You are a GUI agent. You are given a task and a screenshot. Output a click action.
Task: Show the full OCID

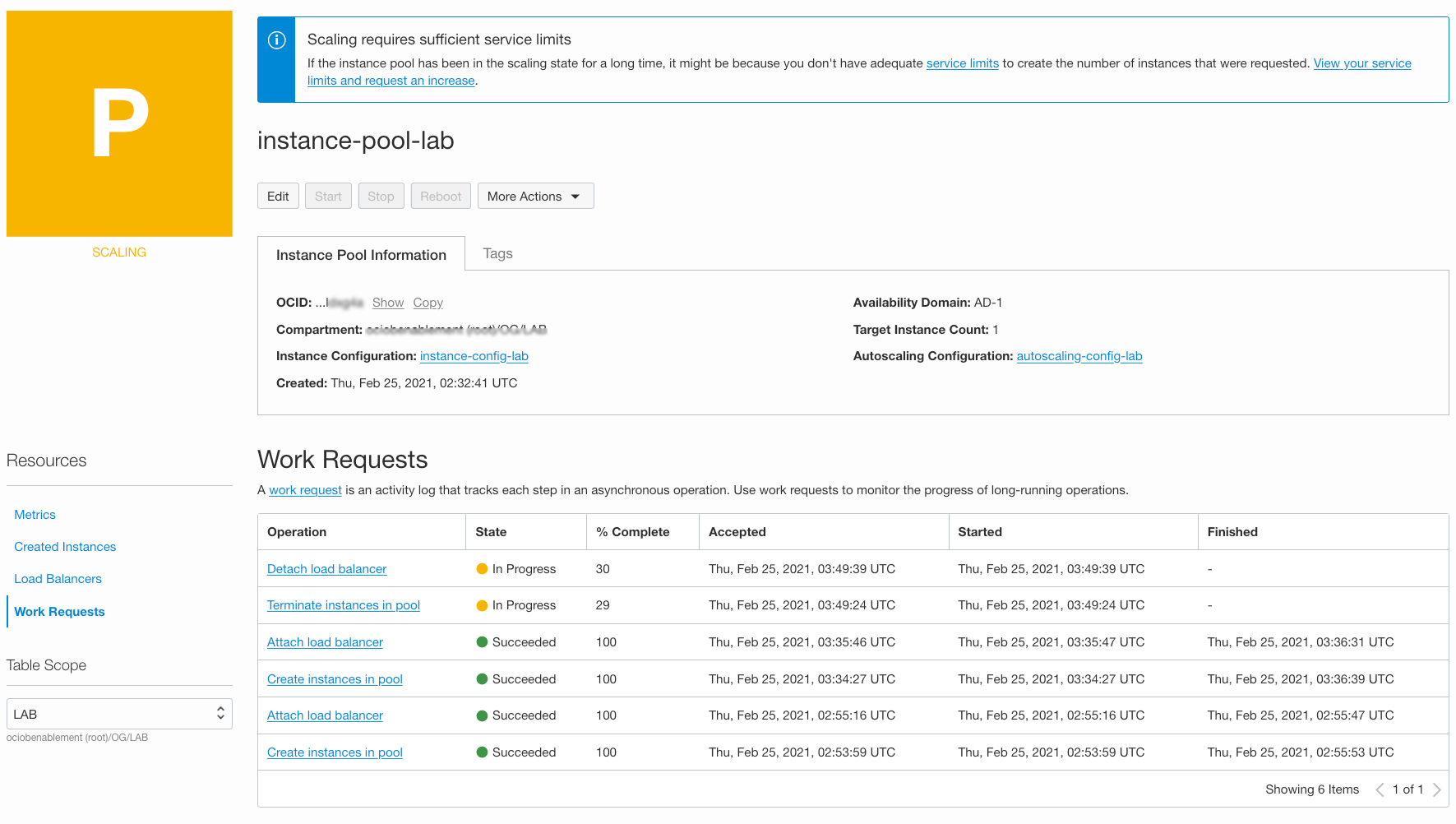[x=388, y=303]
